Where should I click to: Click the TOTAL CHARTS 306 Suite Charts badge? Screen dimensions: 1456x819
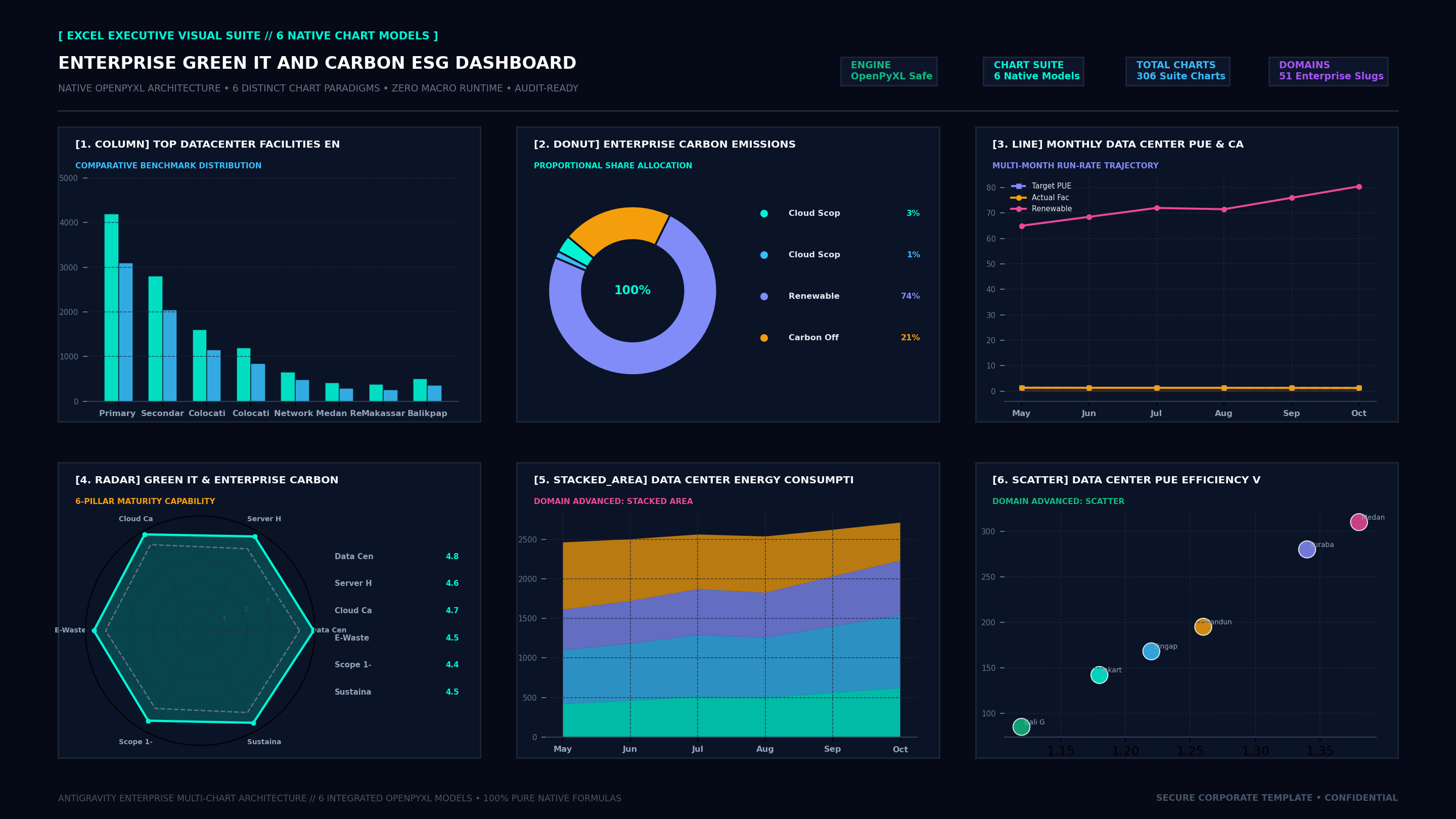click(x=1177, y=71)
